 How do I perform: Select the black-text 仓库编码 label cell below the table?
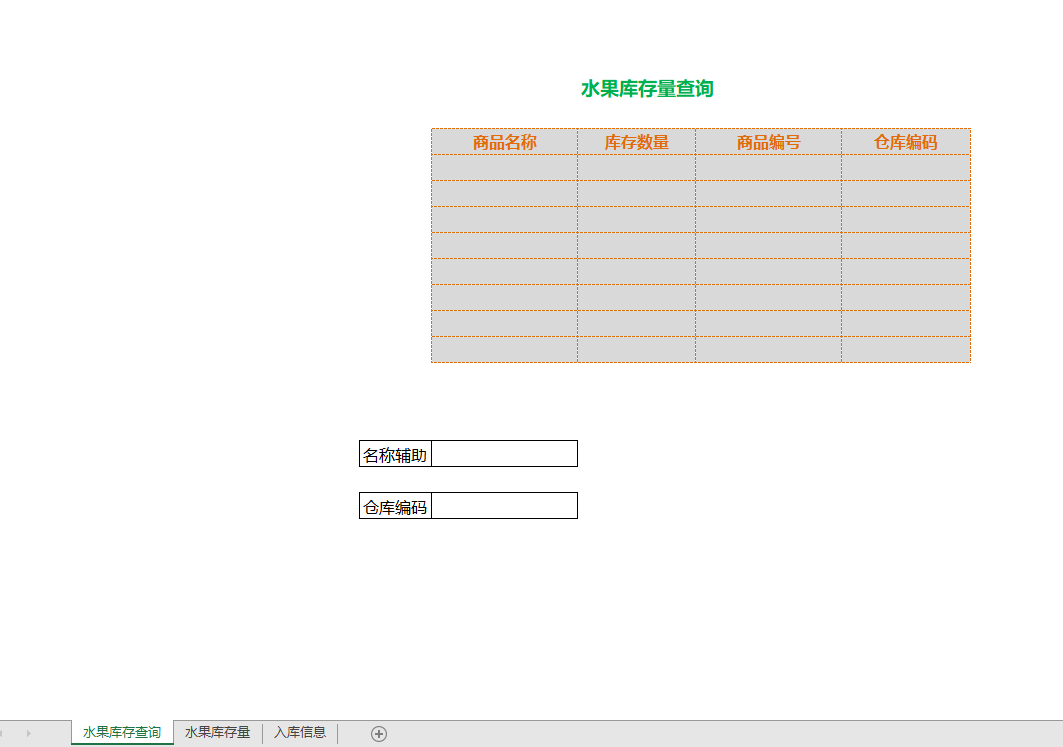point(395,507)
